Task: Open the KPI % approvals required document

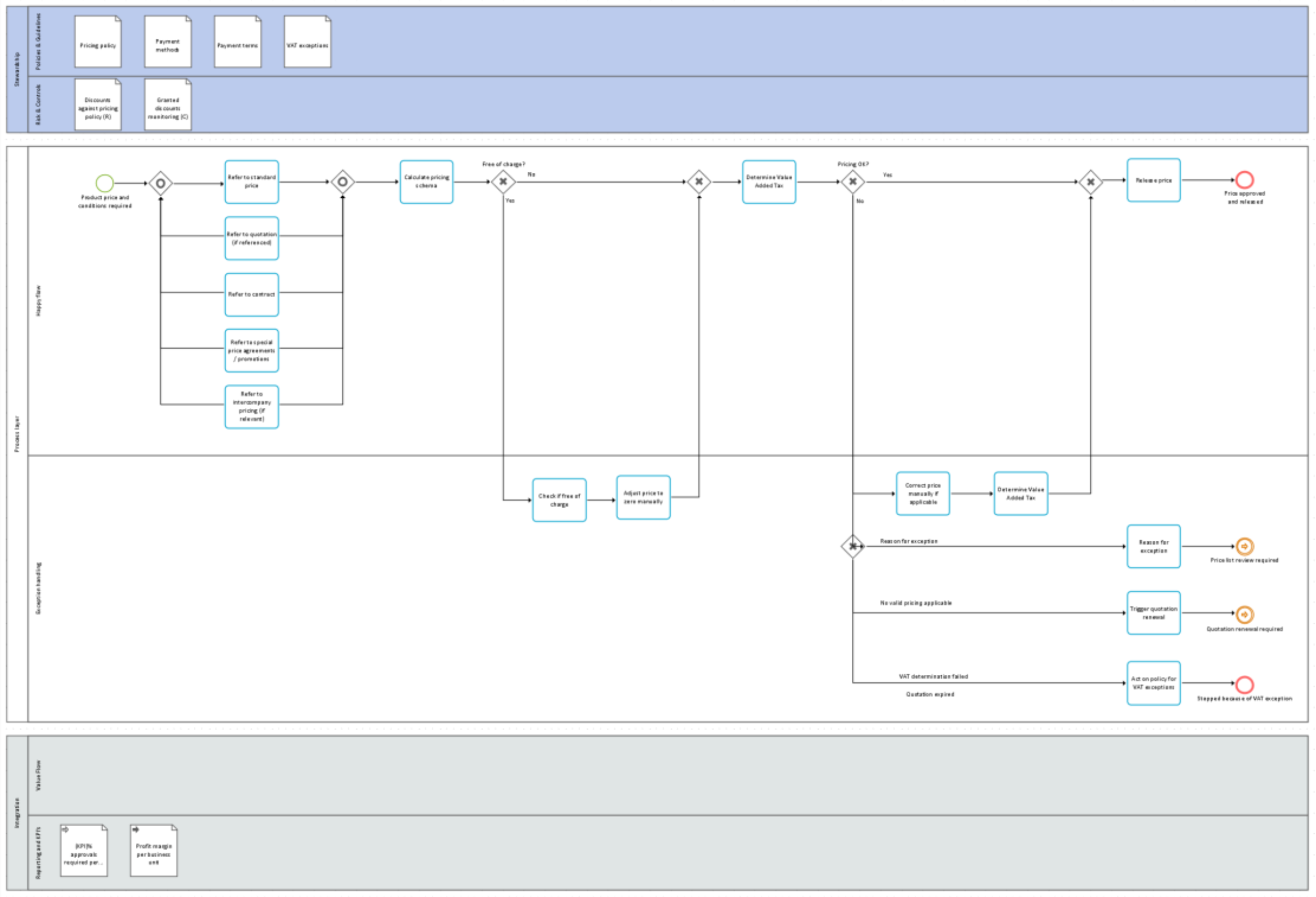Action: click(84, 851)
